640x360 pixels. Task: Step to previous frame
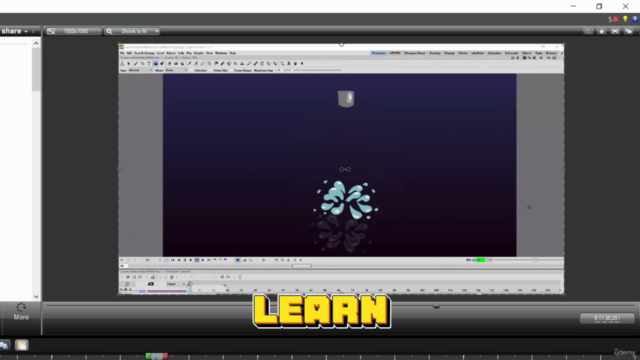click(x=179, y=260)
